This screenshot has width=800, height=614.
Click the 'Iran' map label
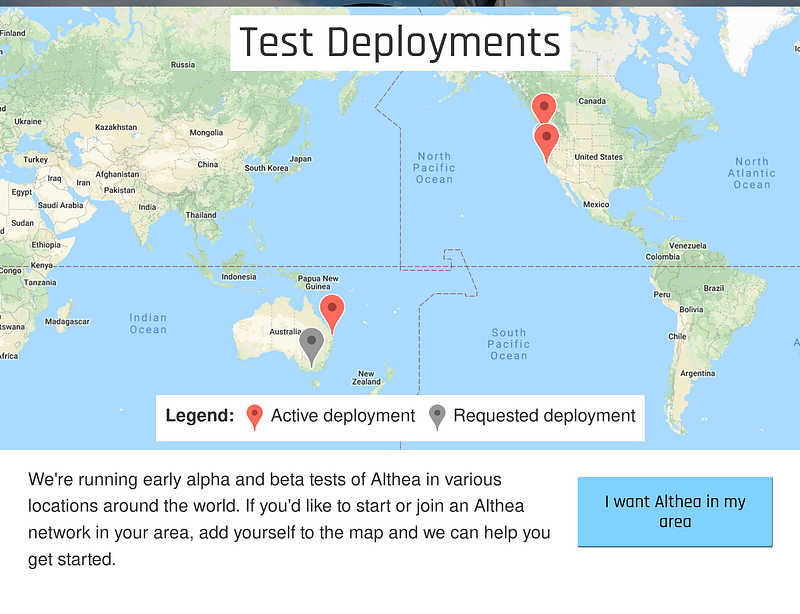[x=83, y=183]
